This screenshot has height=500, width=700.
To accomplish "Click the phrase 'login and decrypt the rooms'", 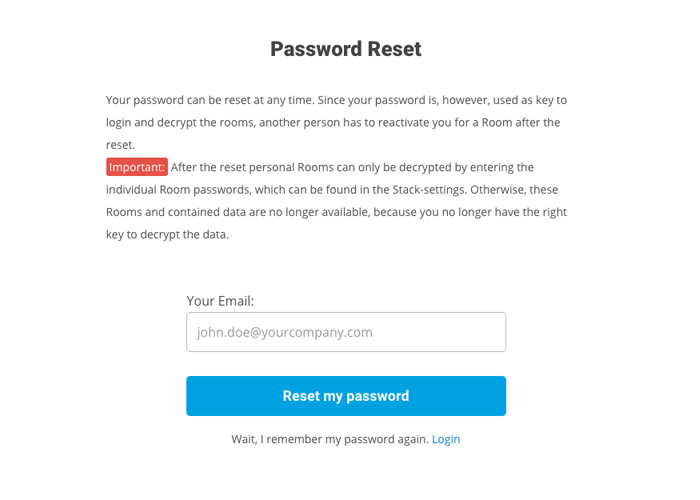I will click(x=182, y=122).
